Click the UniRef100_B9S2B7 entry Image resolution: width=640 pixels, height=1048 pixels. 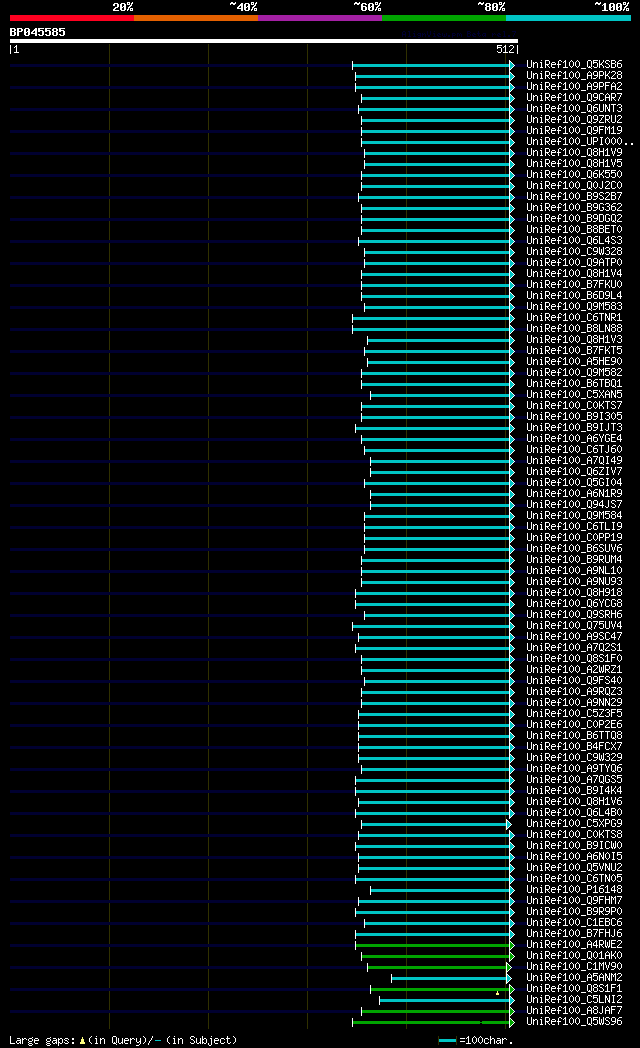point(574,196)
